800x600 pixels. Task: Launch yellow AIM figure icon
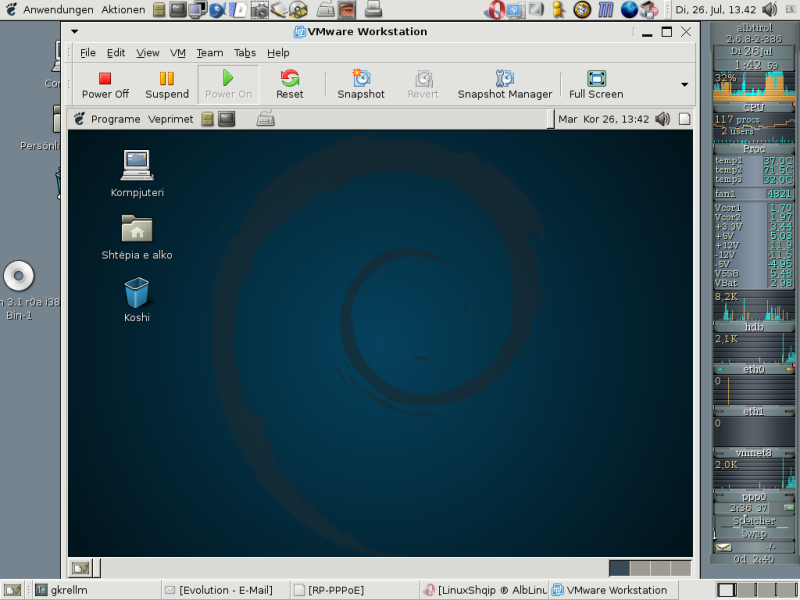coord(559,10)
